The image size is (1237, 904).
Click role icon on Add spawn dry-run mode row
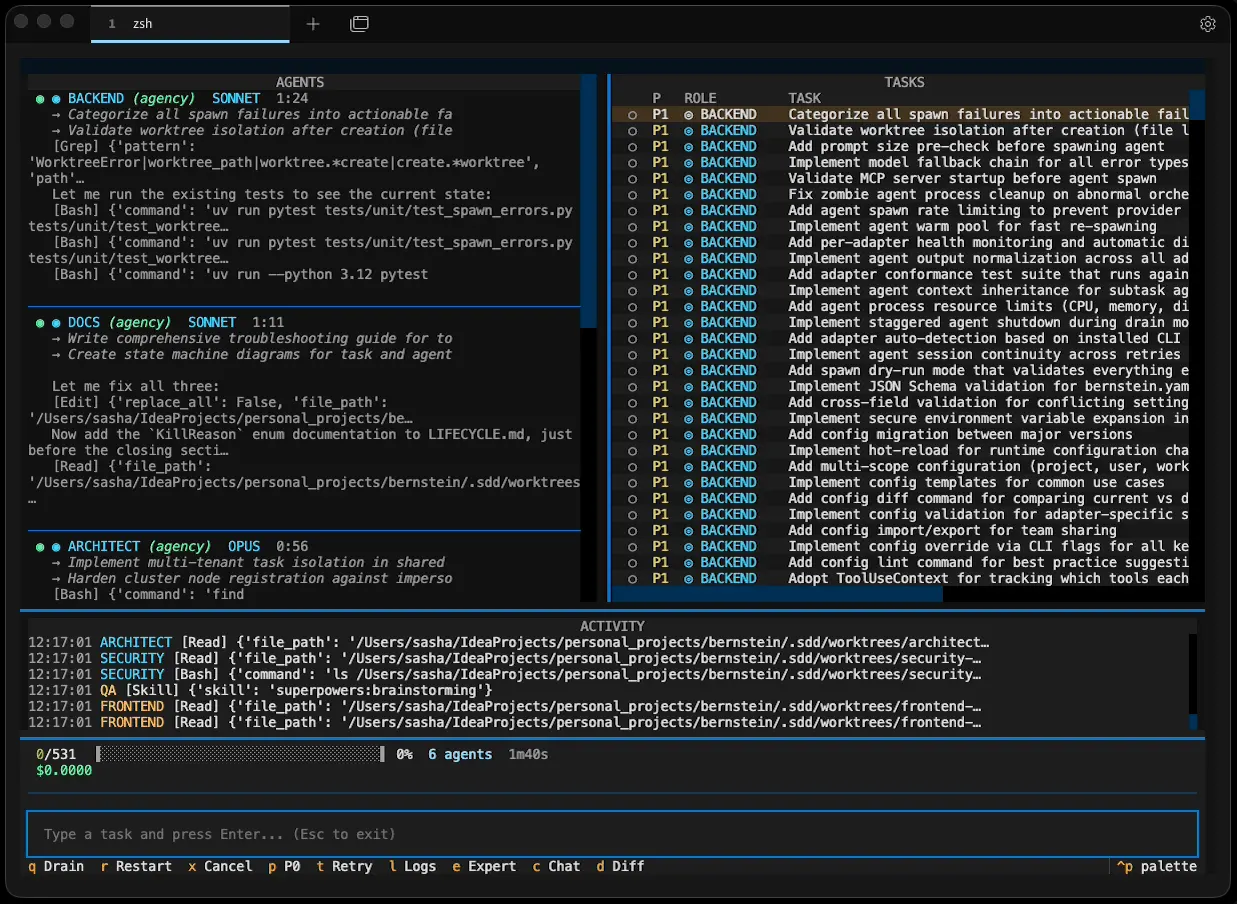tap(689, 371)
